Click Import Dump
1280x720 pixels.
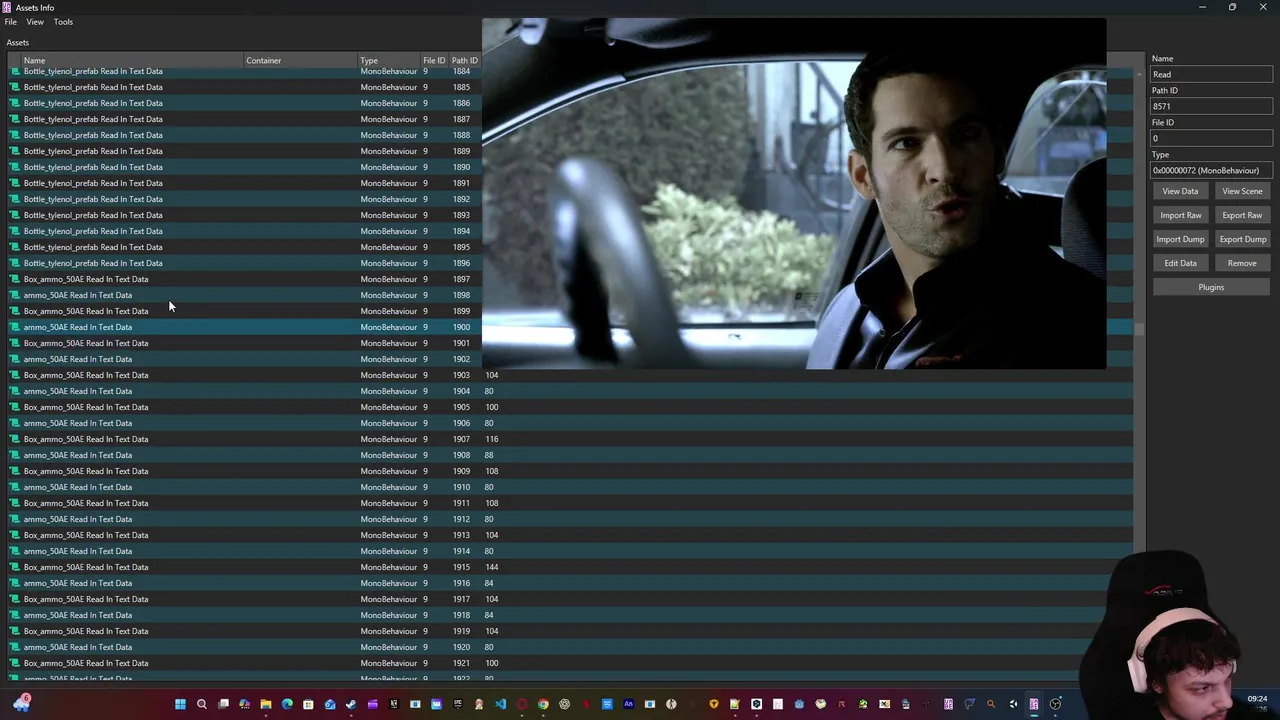(x=1180, y=239)
